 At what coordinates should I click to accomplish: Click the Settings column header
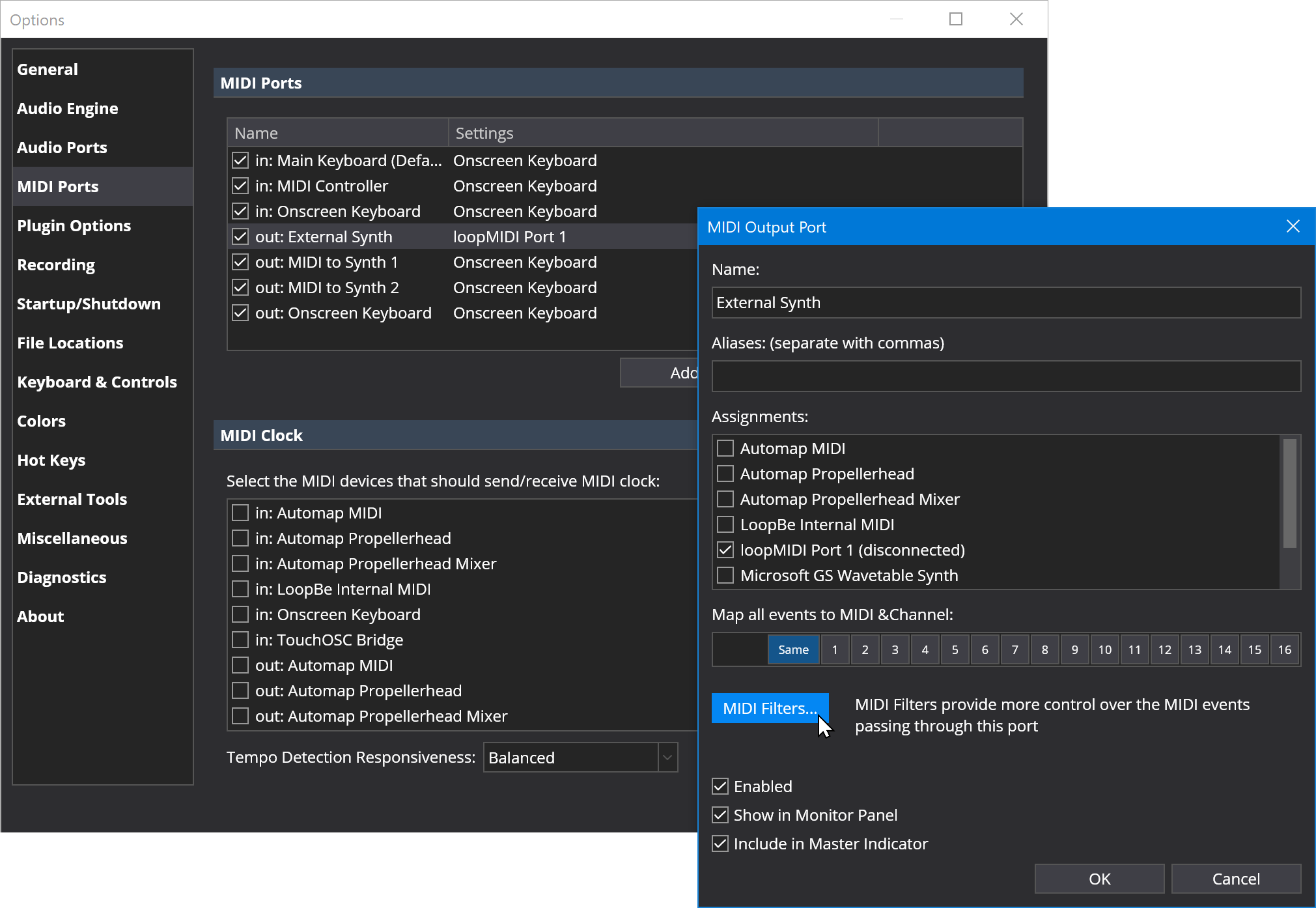[664, 133]
